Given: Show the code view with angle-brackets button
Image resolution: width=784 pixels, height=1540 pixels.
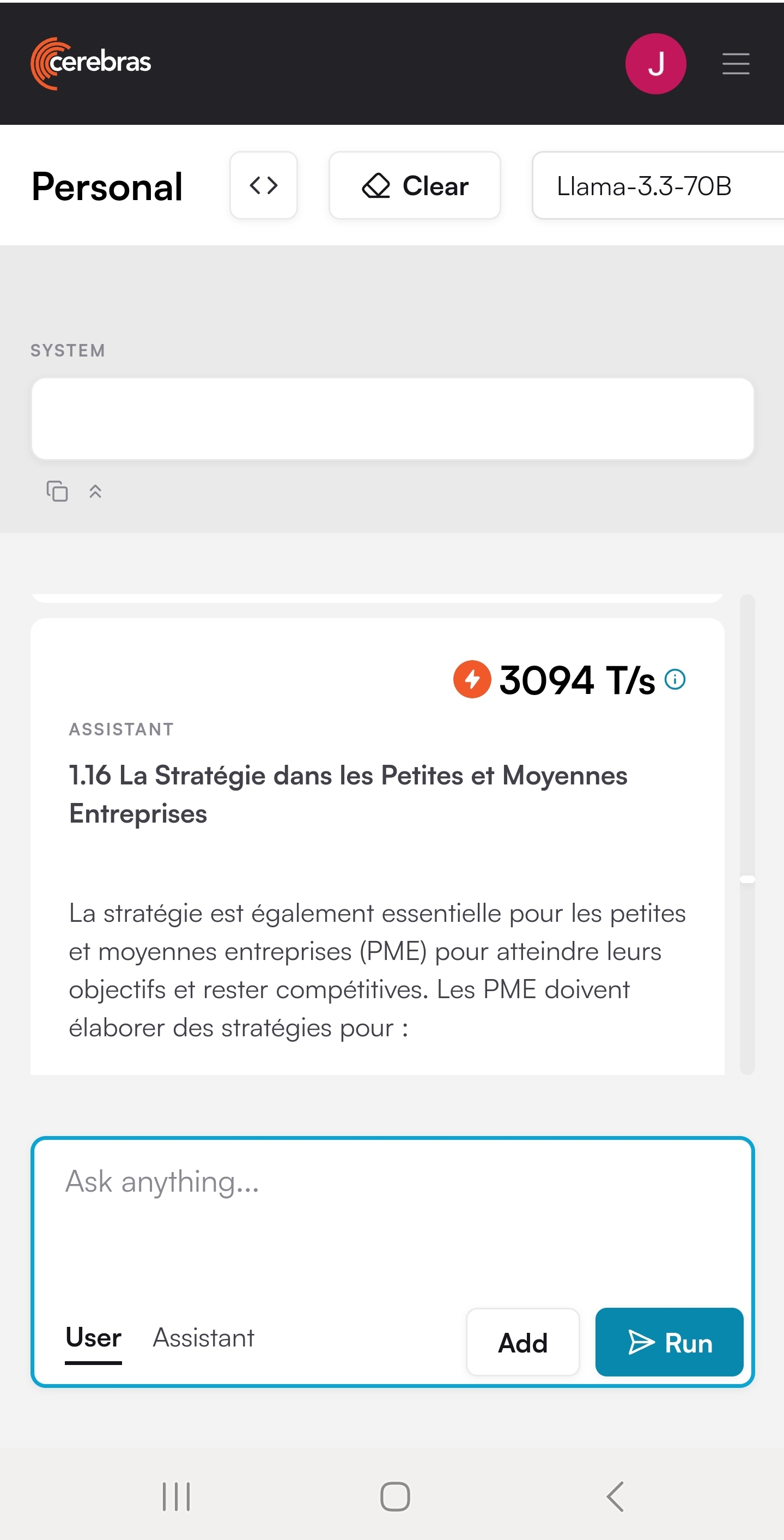Looking at the screenshot, I should [264, 185].
